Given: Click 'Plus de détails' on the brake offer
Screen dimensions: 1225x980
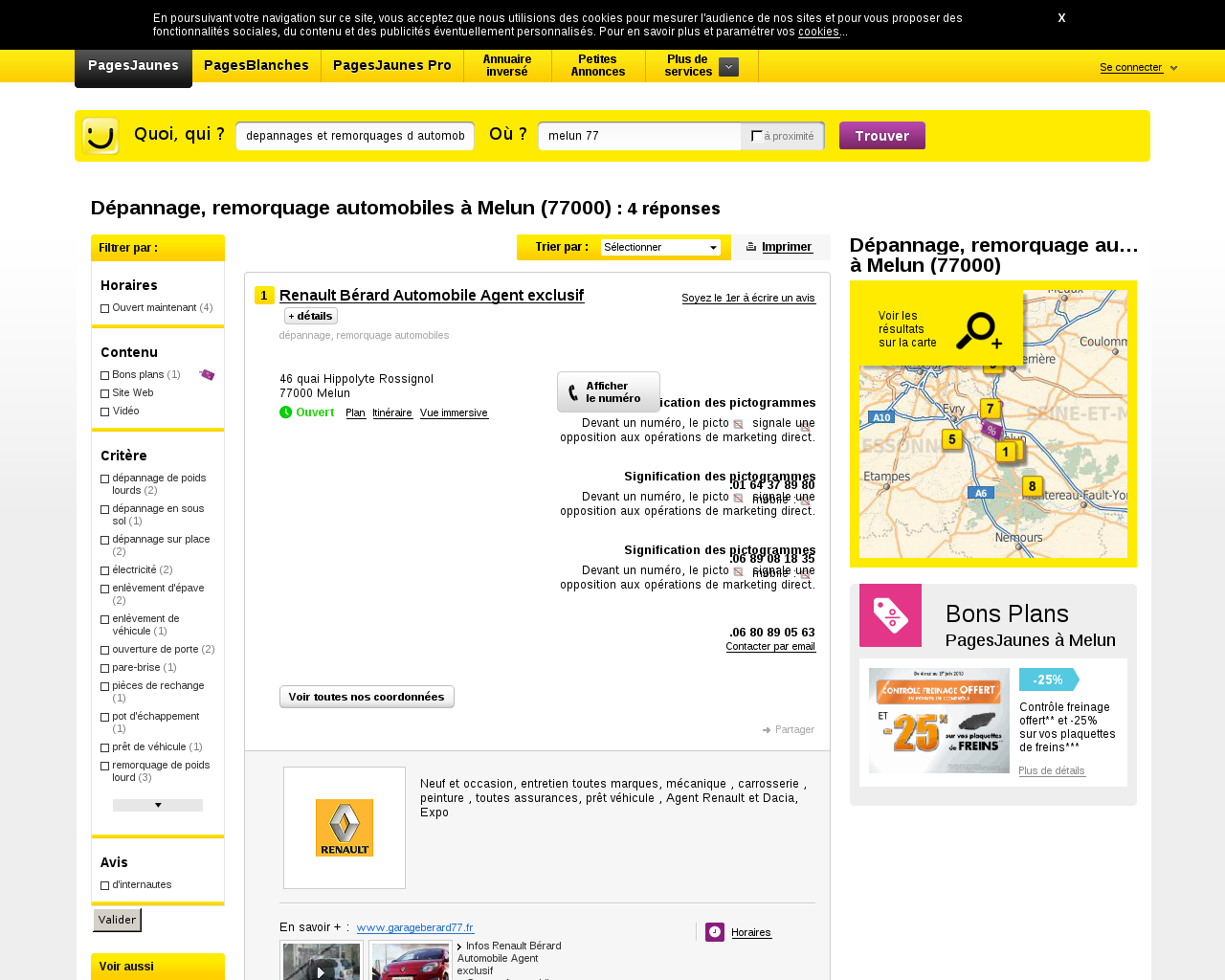Looking at the screenshot, I should pos(1052,771).
